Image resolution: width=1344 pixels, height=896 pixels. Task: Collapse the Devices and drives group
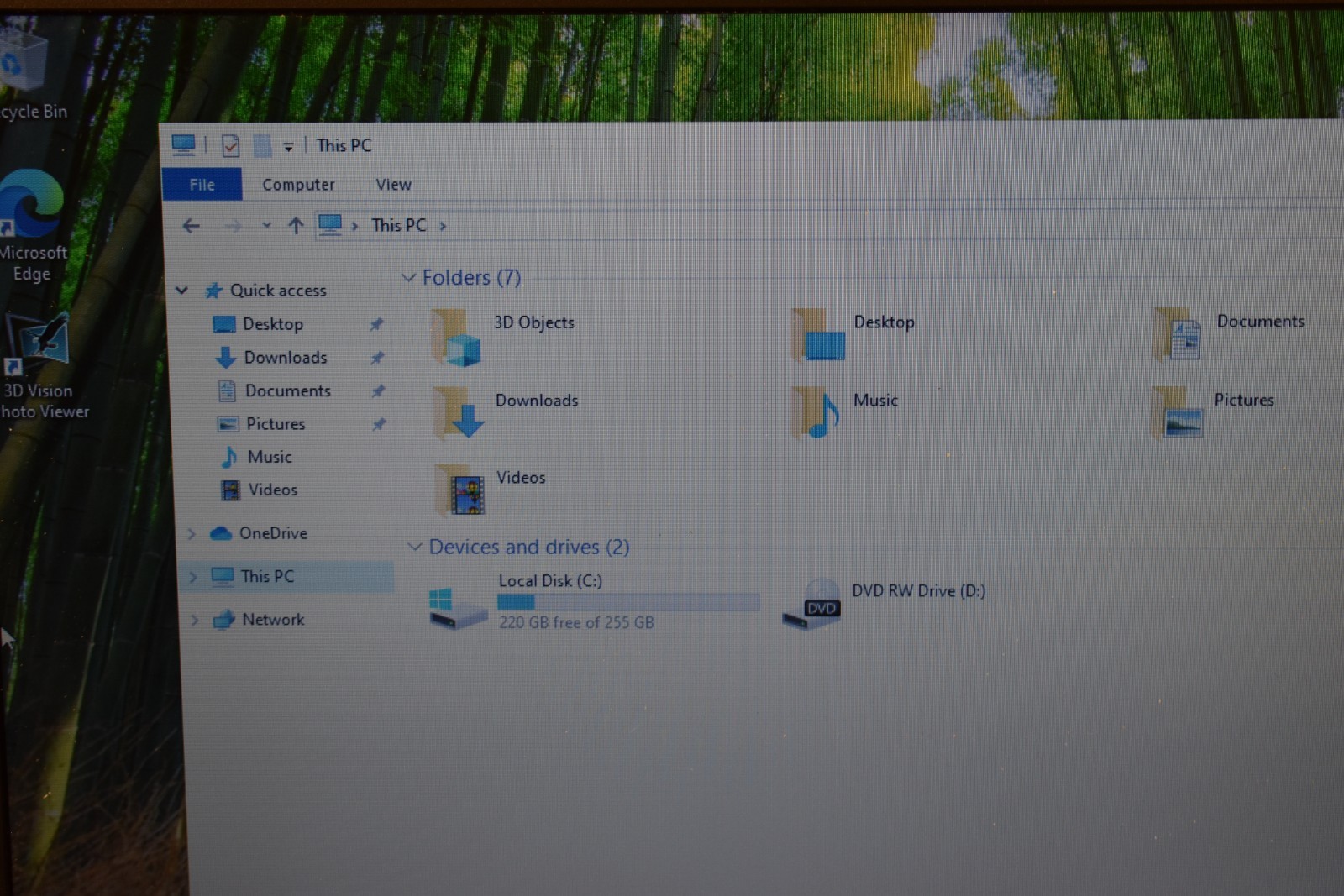415,547
